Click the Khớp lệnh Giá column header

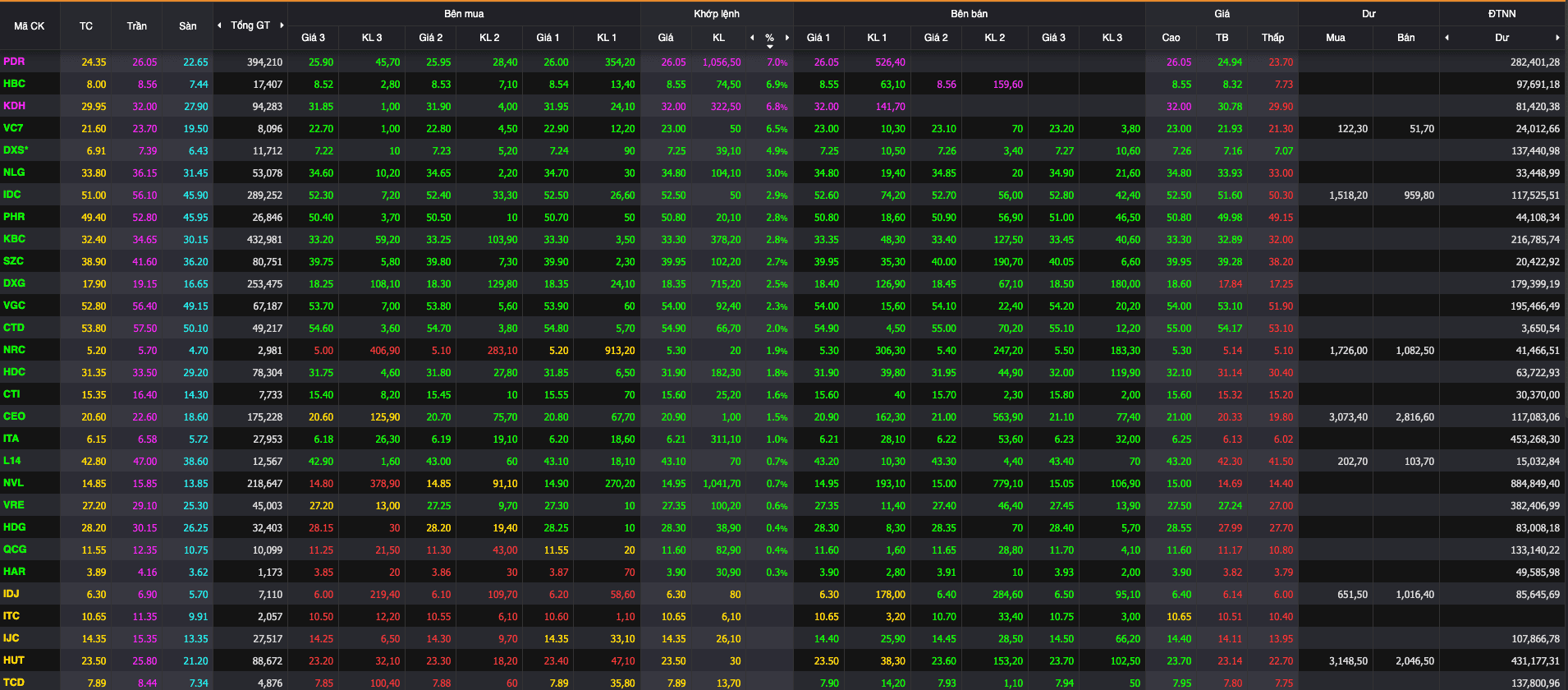666,38
